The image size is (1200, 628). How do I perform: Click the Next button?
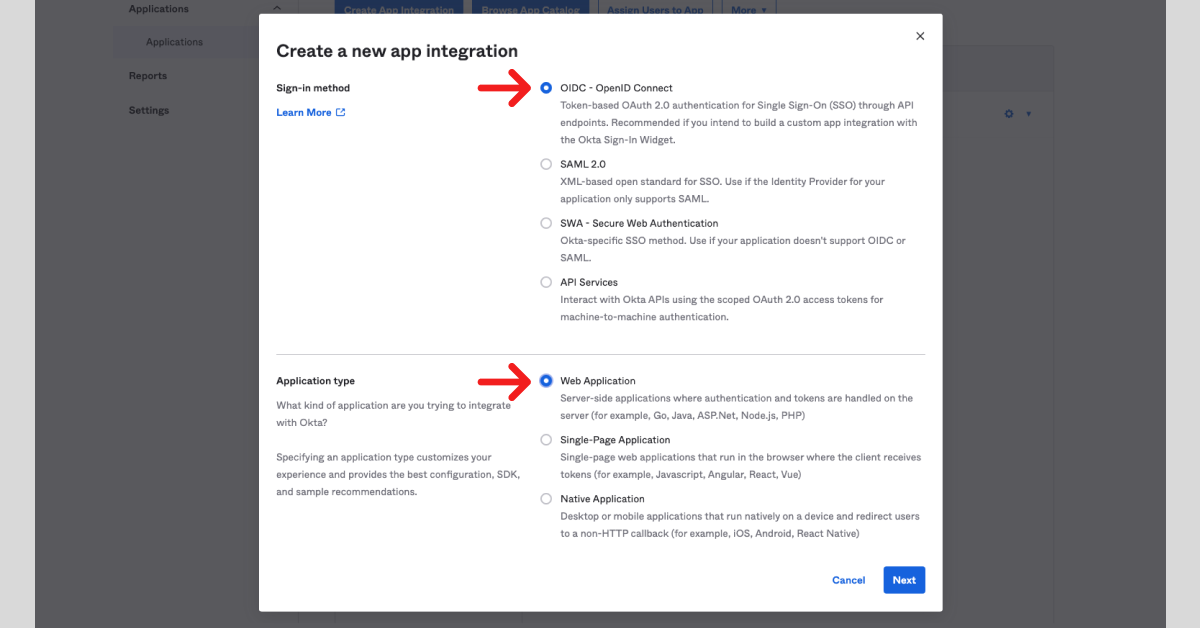pyautogui.click(x=903, y=580)
